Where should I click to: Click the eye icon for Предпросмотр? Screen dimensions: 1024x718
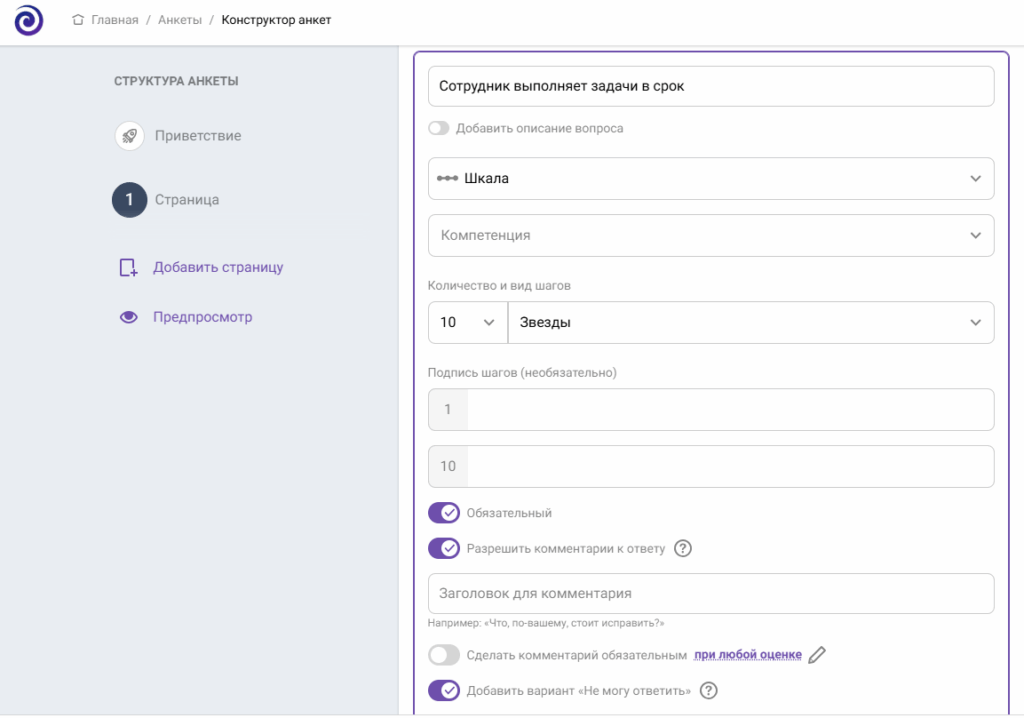pyautogui.click(x=128, y=317)
